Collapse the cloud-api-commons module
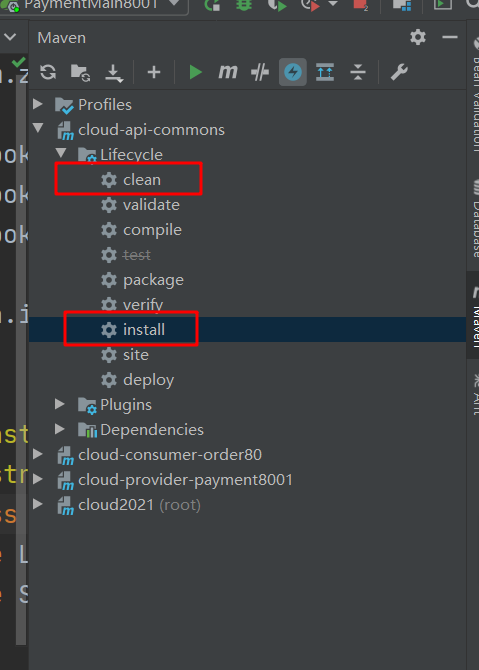Viewport: 479px width, 670px height. point(38,128)
